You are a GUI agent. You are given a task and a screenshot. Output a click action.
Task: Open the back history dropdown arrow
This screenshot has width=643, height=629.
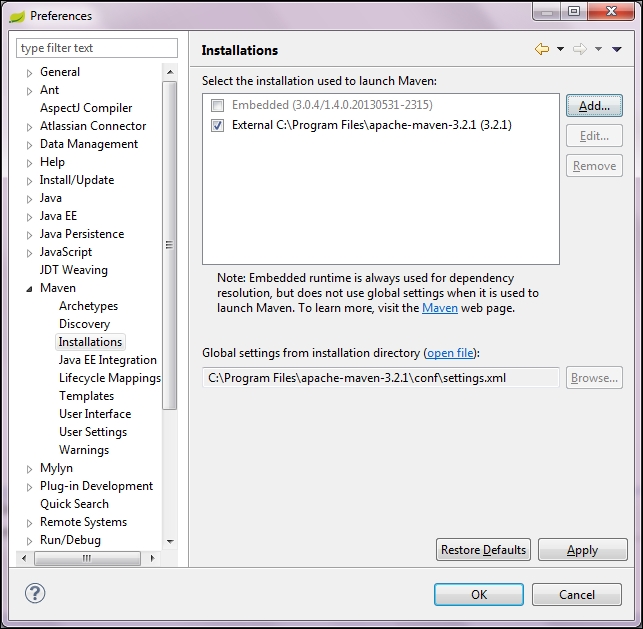[x=560, y=49]
